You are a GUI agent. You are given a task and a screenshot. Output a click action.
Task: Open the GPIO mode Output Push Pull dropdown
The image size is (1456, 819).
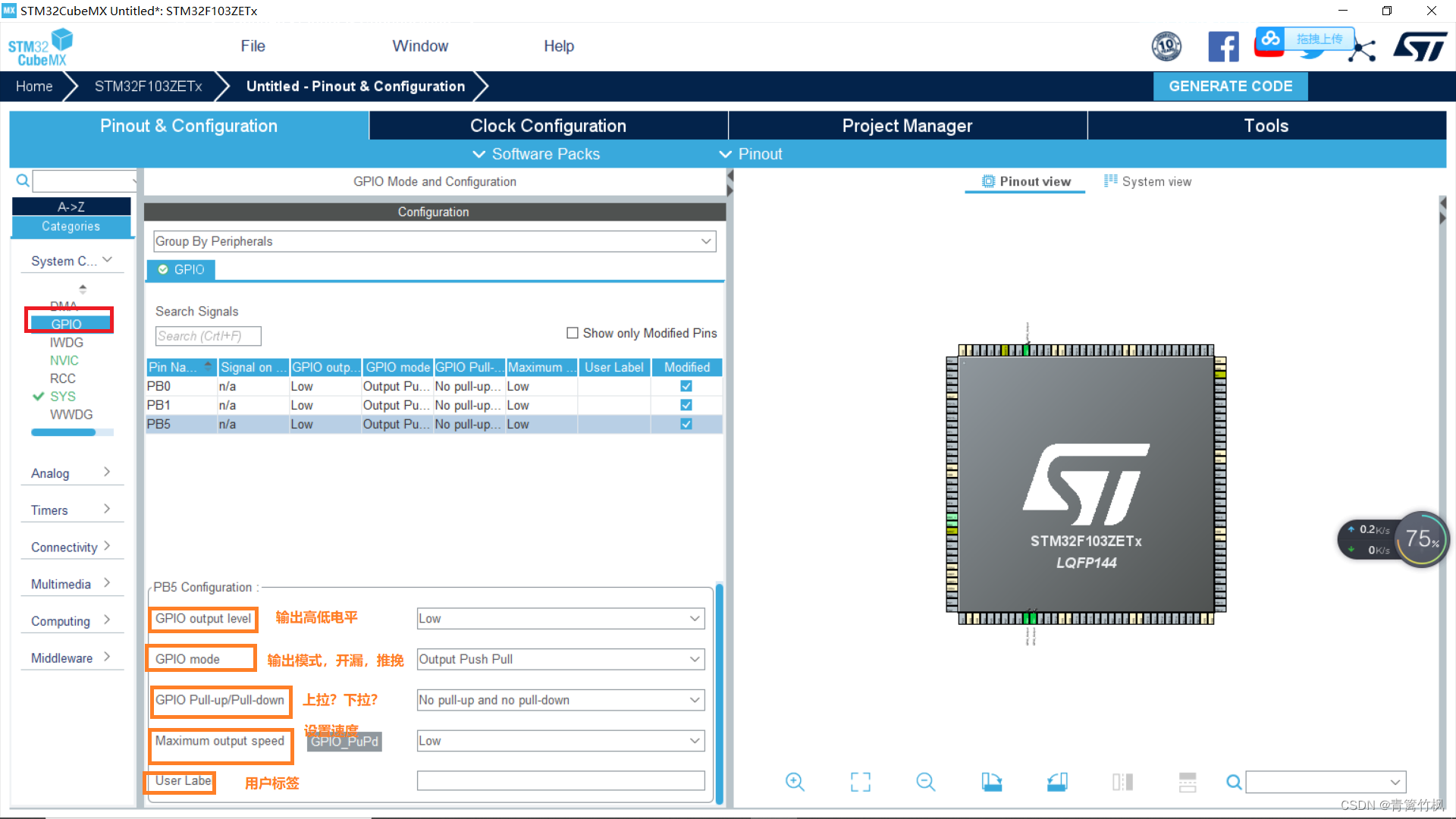point(560,660)
